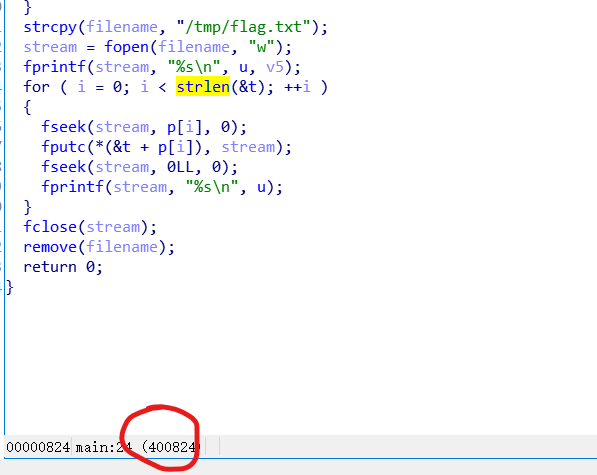The width and height of the screenshot is (597, 475).
Task: Click the fseek call with the p[i] offset
Action: [x=64, y=127]
